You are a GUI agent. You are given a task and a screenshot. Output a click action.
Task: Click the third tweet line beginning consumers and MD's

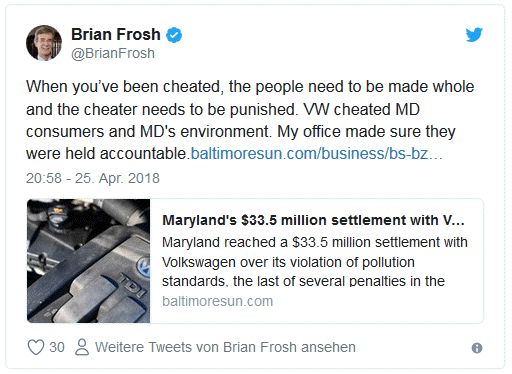(241, 132)
